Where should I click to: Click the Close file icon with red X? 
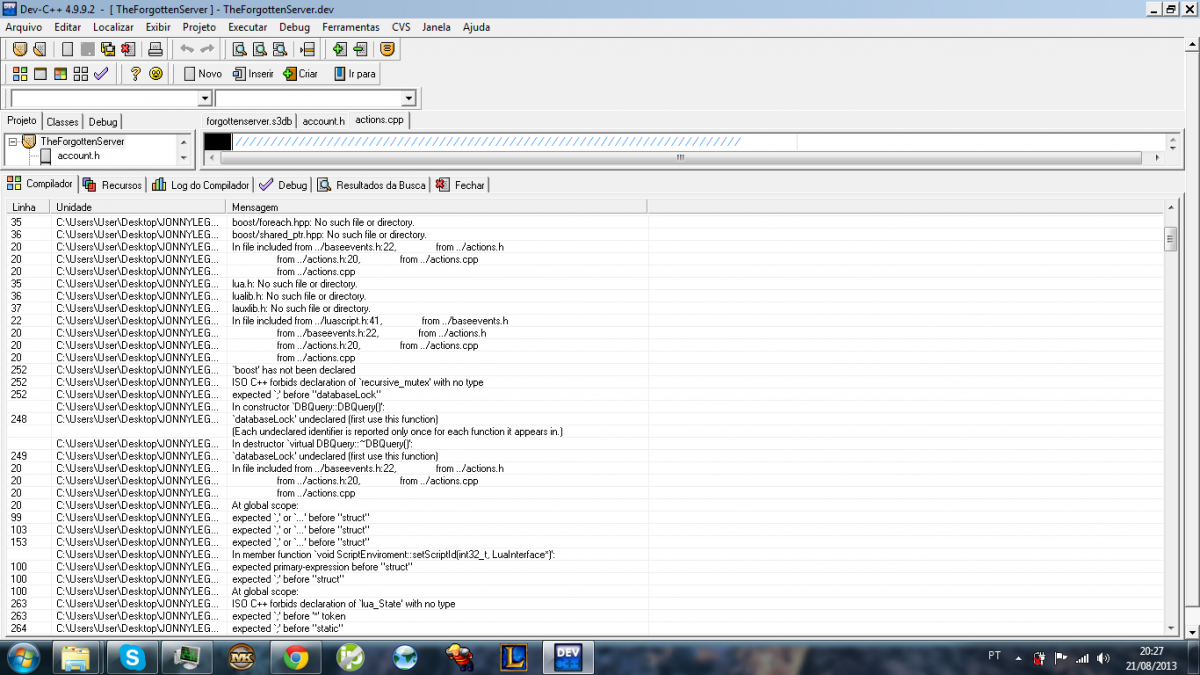127,48
